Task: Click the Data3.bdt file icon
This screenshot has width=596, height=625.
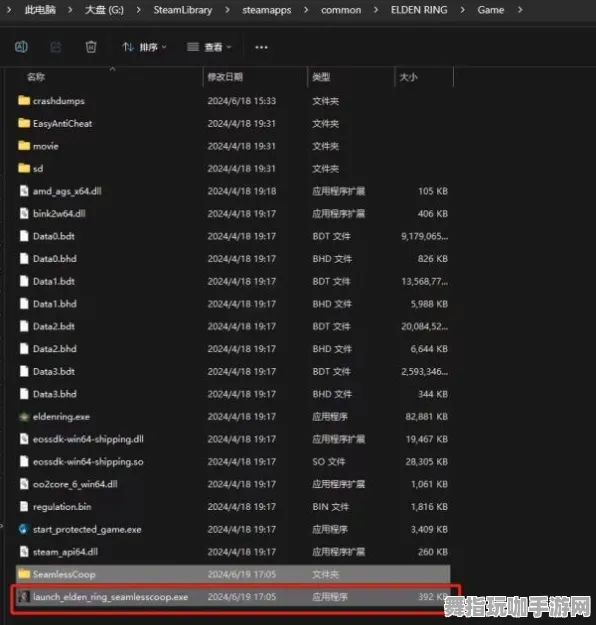Action: coord(24,371)
